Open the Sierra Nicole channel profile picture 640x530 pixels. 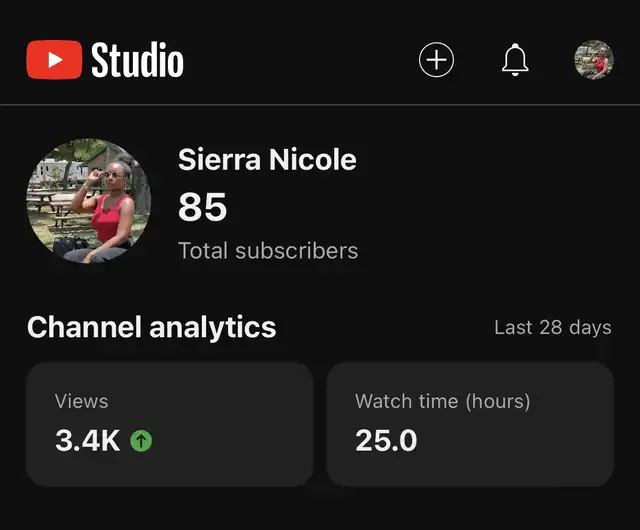[x=88, y=201]
